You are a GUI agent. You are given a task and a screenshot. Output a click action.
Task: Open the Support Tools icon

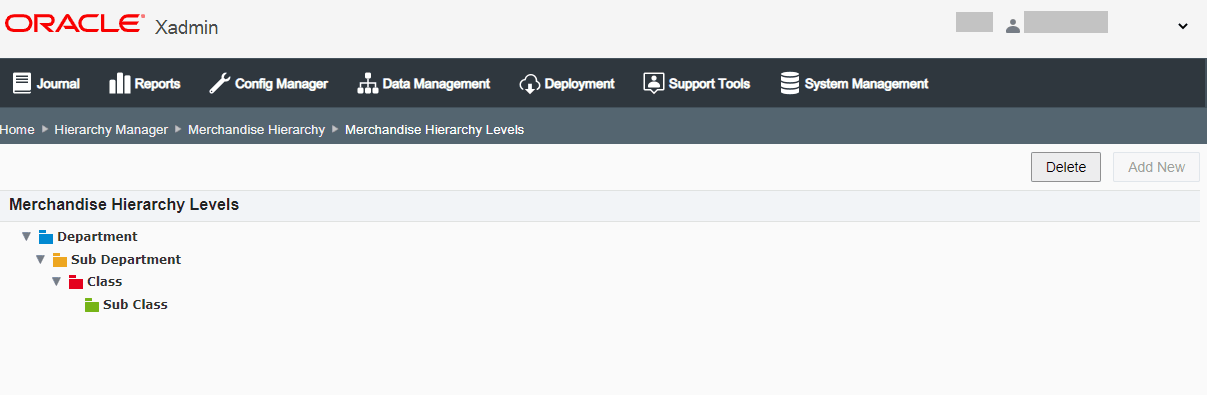tap(653, 83)
